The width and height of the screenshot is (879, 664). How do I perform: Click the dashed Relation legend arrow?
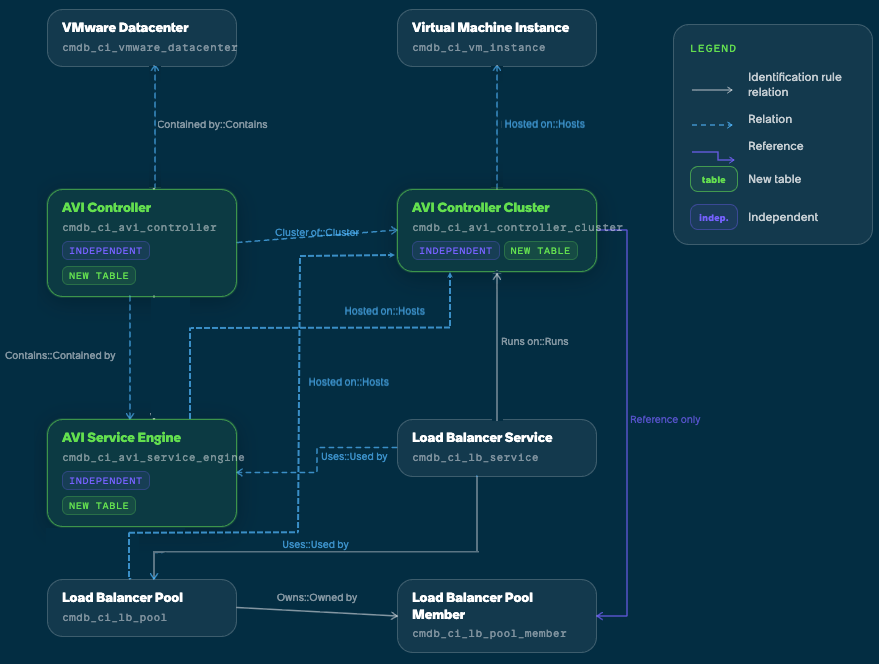(712, 124)
